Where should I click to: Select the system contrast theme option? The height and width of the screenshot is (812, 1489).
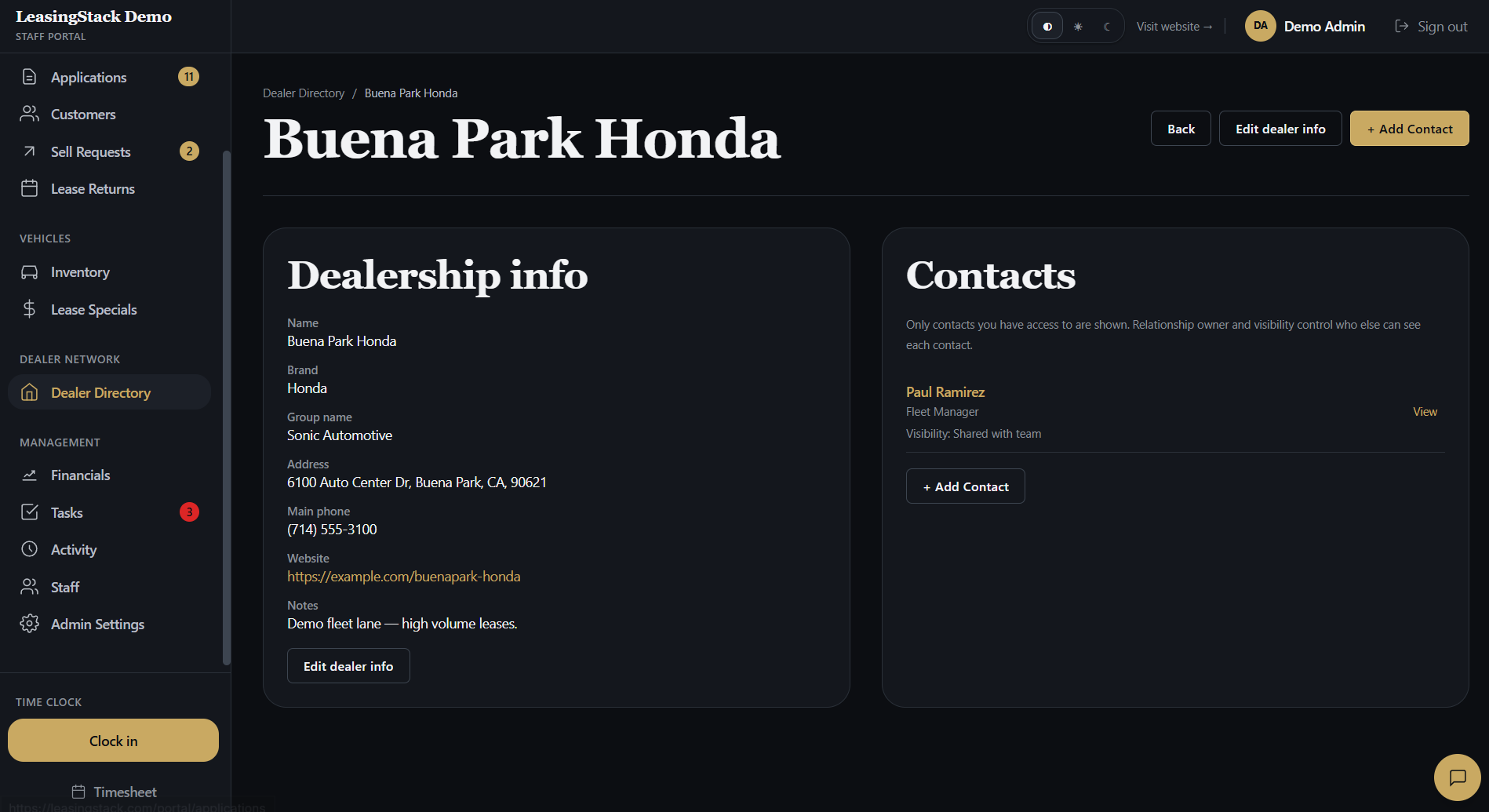pyautogui.click(x=1047, y=26)
